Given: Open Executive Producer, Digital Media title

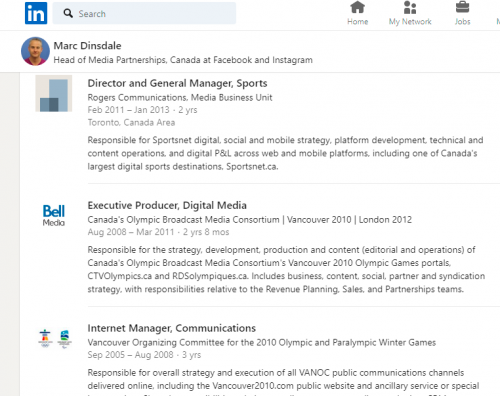Looking at the screenshot, I should [167, 205].
